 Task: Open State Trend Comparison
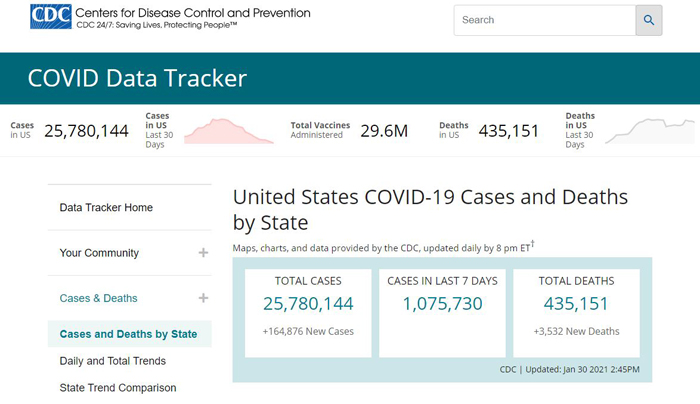[118, 387]
